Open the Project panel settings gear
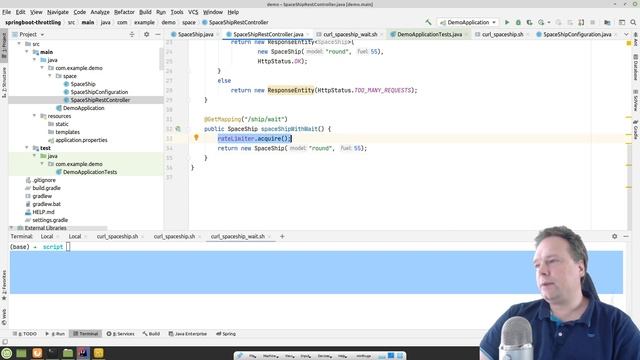The image size is (640, 360). coord(146,35)
